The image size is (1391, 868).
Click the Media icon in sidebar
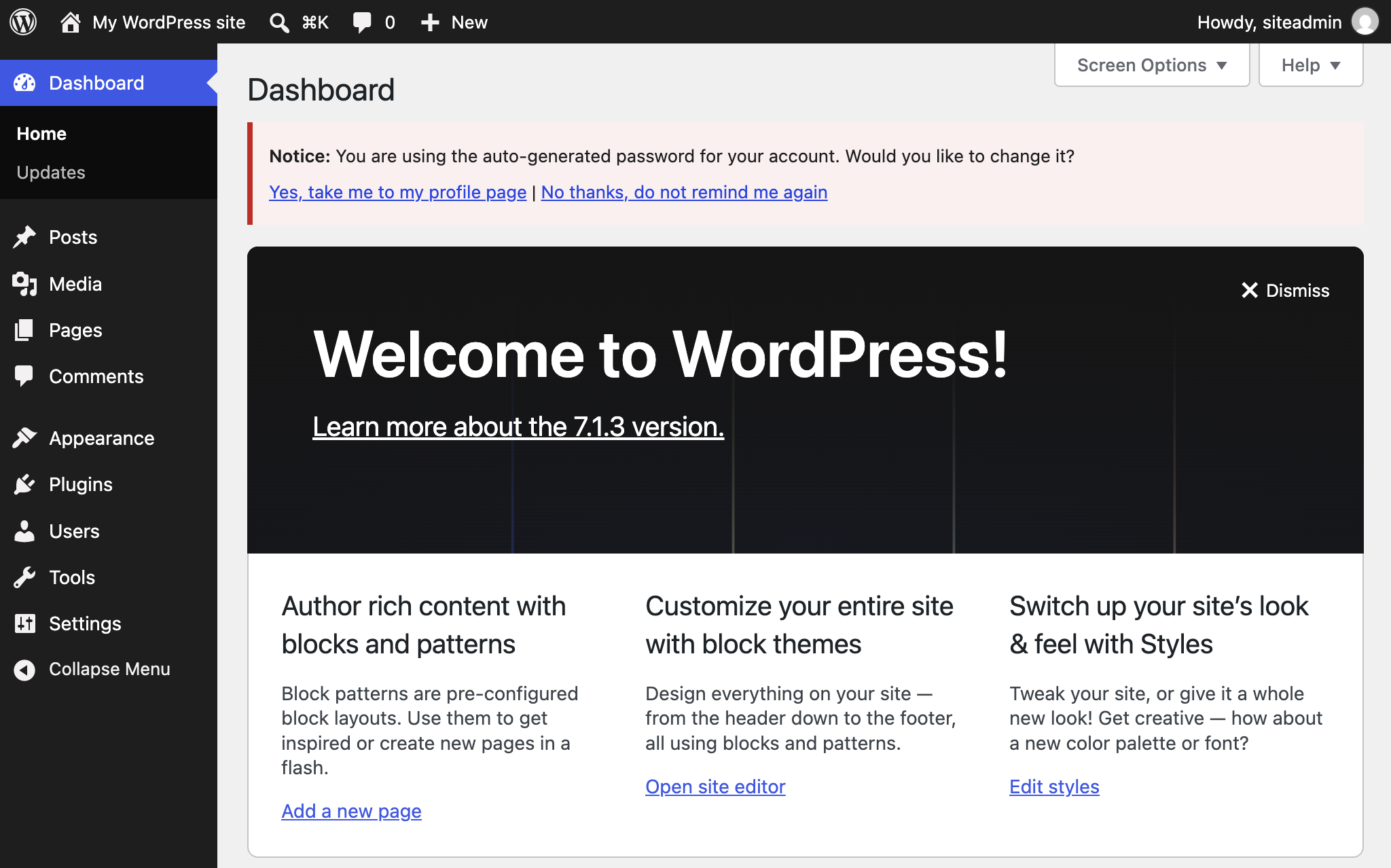24,284
